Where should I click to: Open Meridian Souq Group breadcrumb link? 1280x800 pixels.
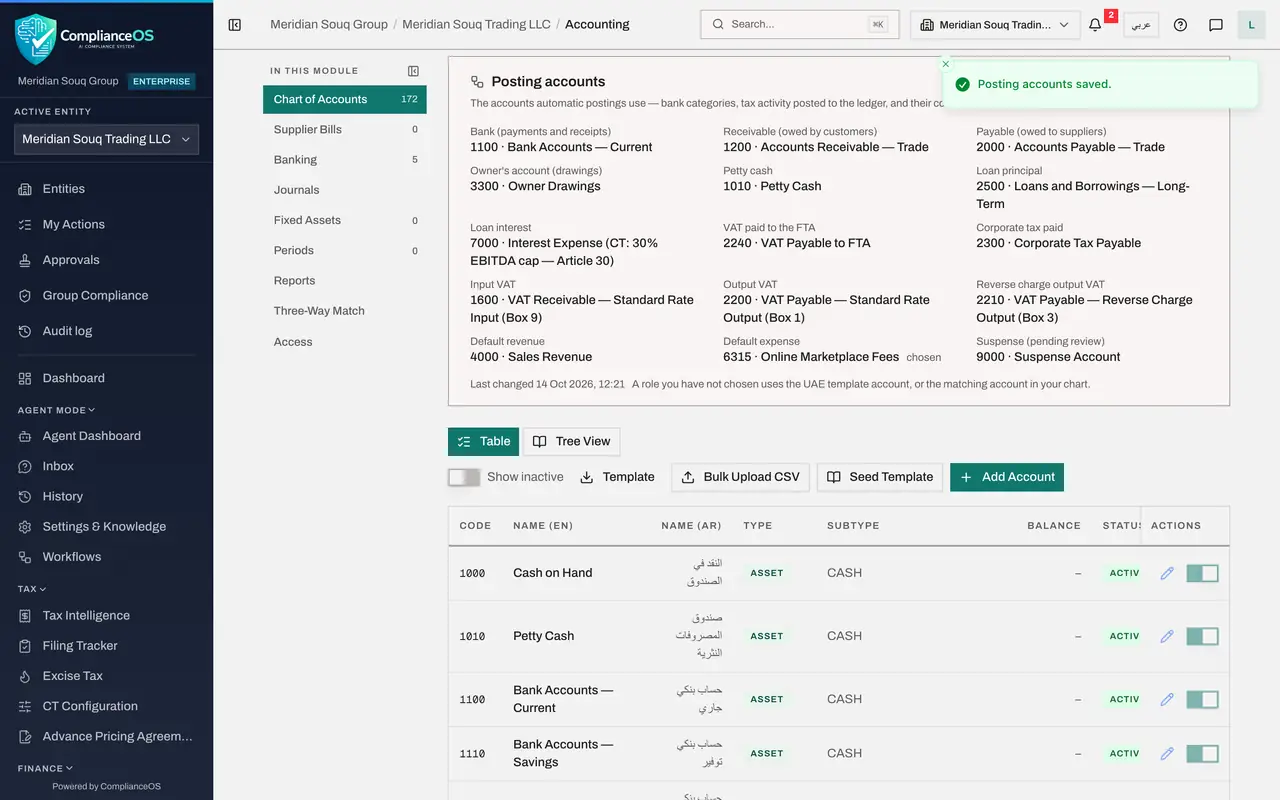click(x=329, y=24)
